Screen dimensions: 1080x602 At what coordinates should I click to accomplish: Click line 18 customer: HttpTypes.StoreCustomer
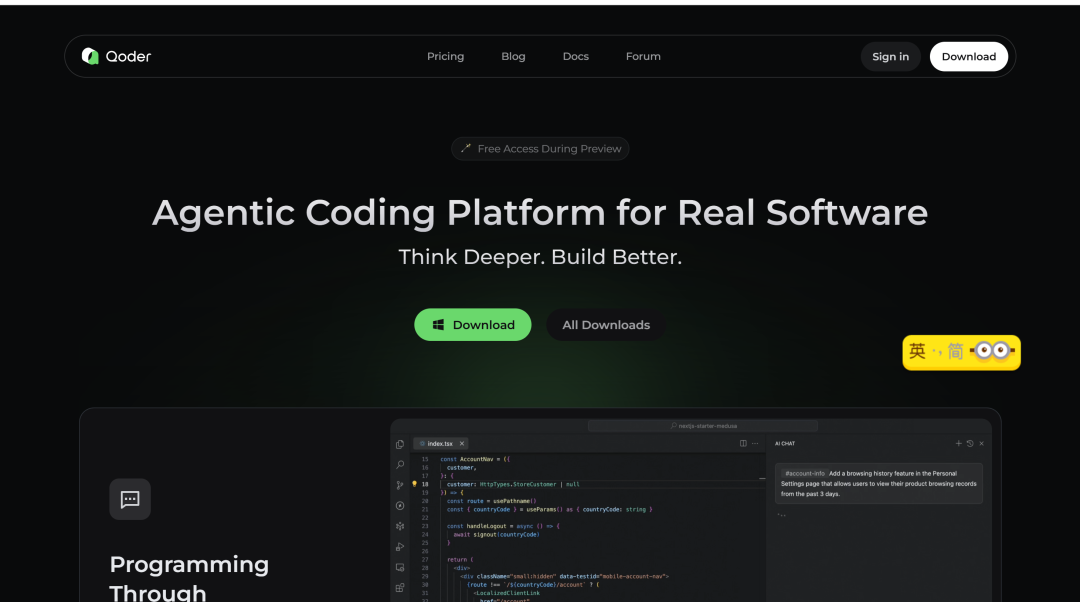(513, 484)
